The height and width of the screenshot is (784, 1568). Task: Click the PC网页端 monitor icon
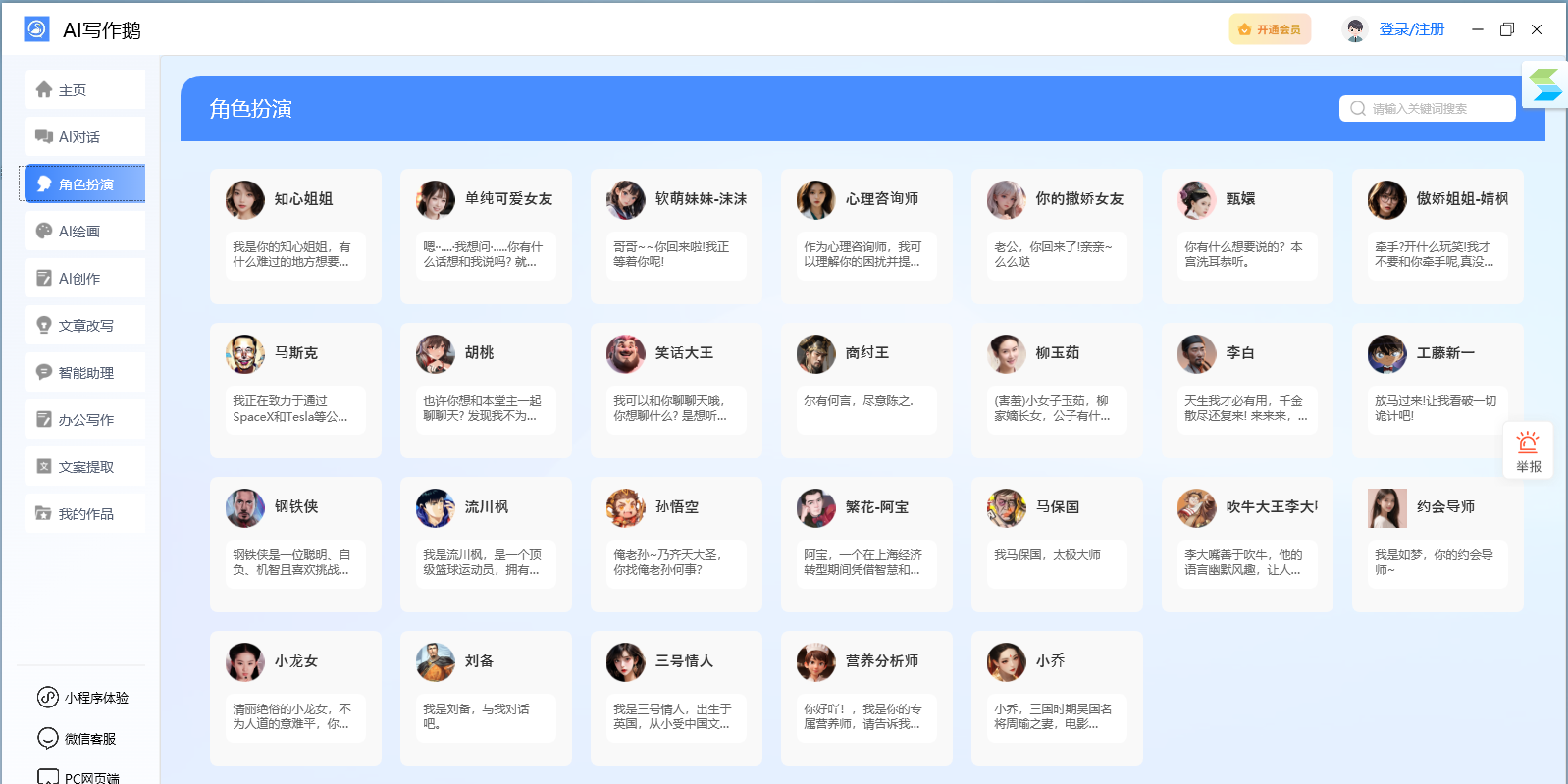[x=48, y=777]
